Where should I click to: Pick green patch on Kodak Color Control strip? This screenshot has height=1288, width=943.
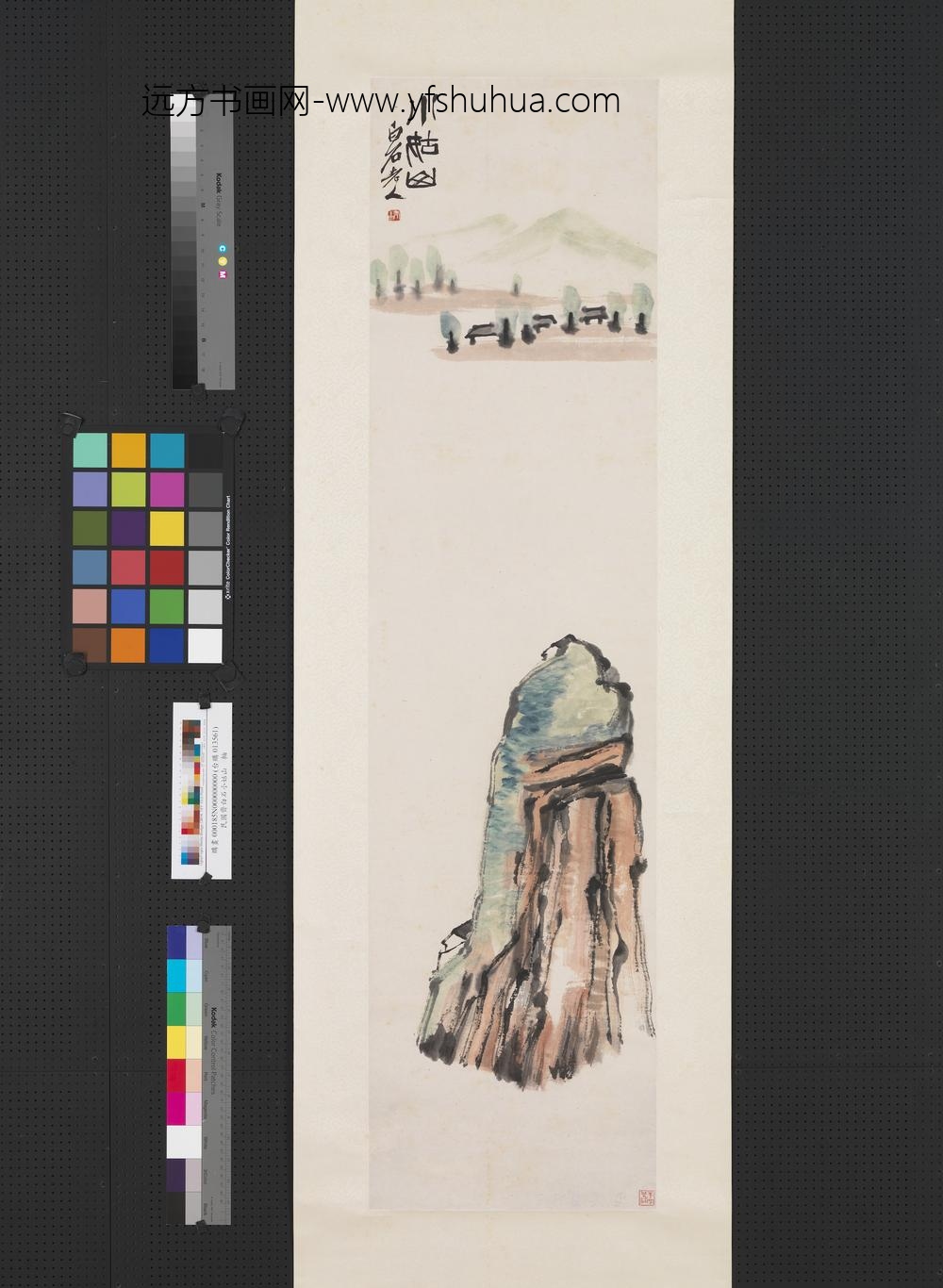[177, 1008]
